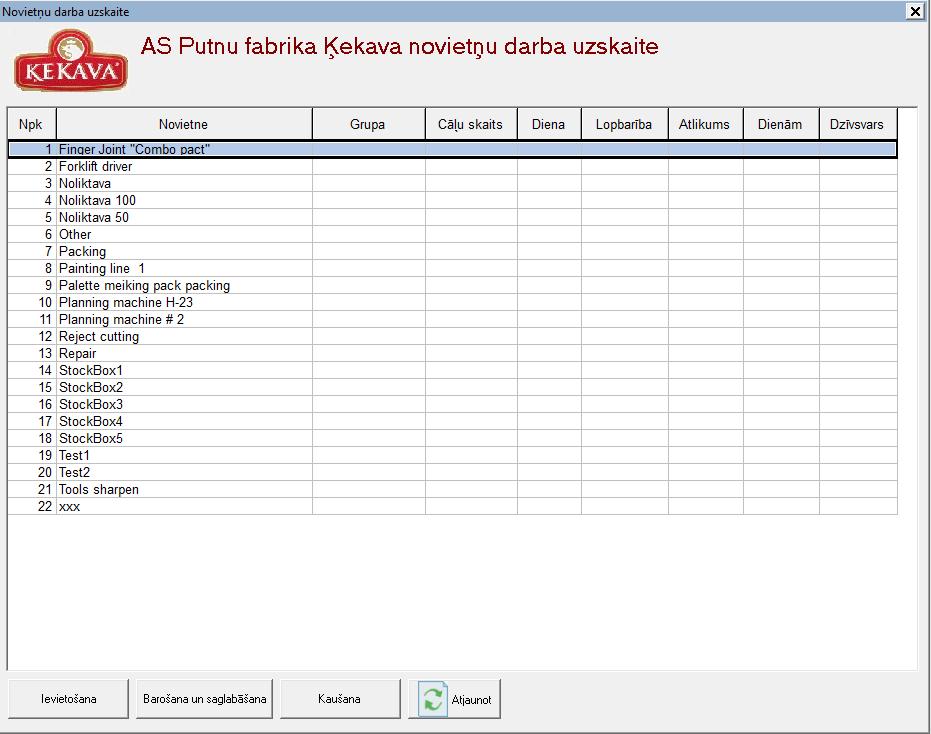Screen dimensions: 931x734
Task: Select the Reject cutting row
Action: click(452, 337)
